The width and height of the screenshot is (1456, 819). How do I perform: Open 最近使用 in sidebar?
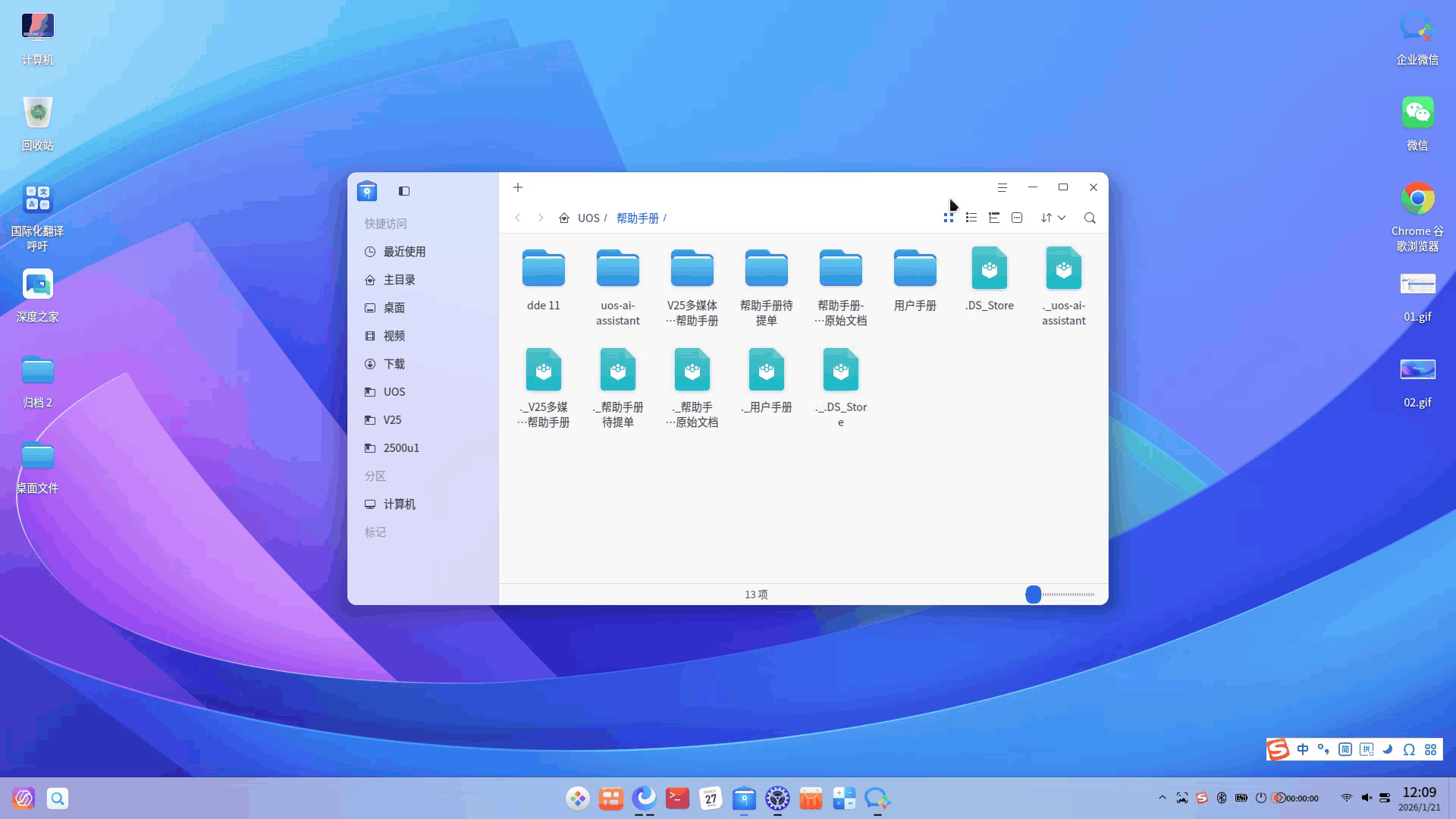tap(404, 252)
